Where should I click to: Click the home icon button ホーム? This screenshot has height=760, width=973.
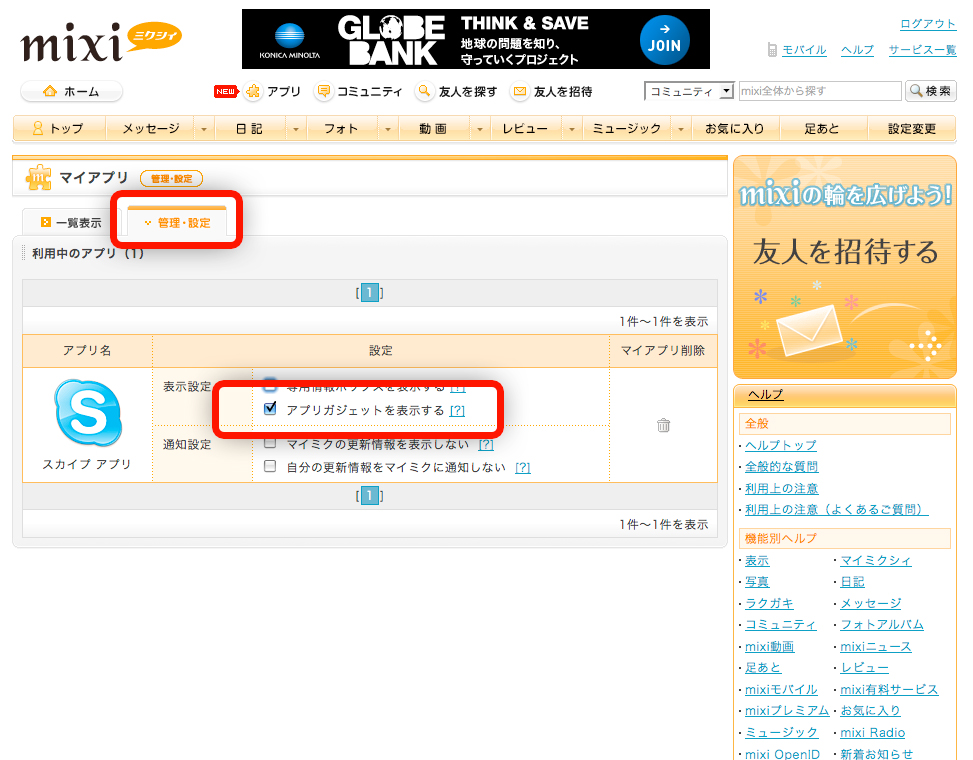point(71,92)
